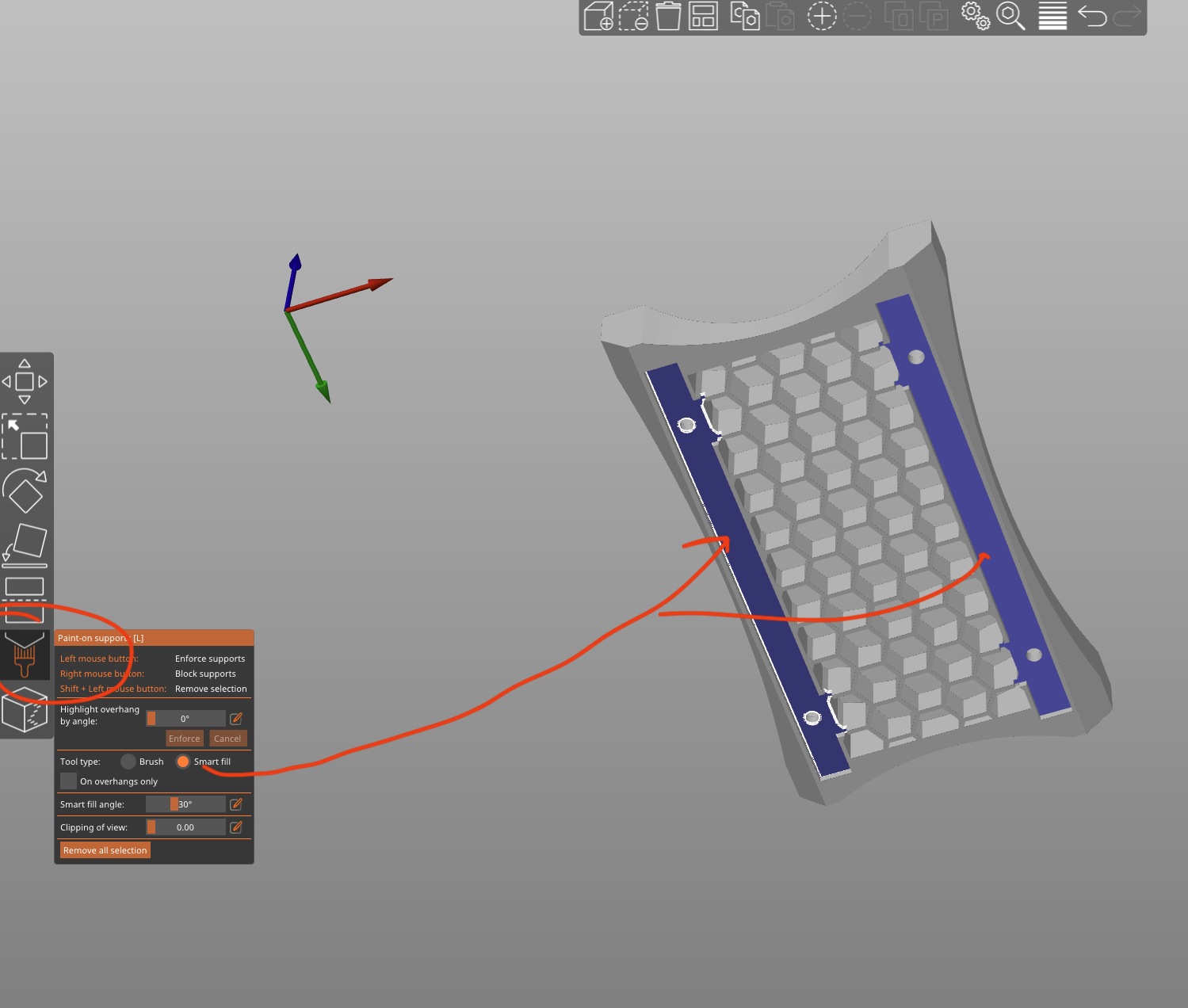This screenshot has width=1188, height=1008.
Task: Select the Smart fill tool type radio
Action: pyautogui.click(x=183, y=762)
